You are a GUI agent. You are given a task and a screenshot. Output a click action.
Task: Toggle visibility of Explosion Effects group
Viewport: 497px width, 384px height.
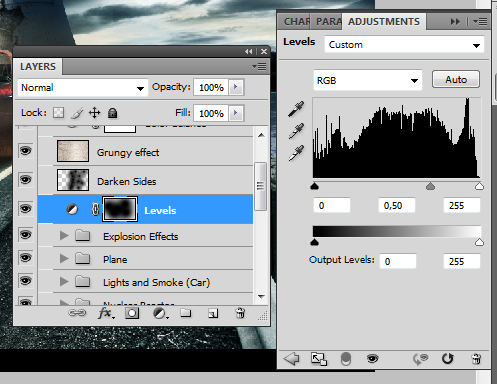[x=26, y=235]
